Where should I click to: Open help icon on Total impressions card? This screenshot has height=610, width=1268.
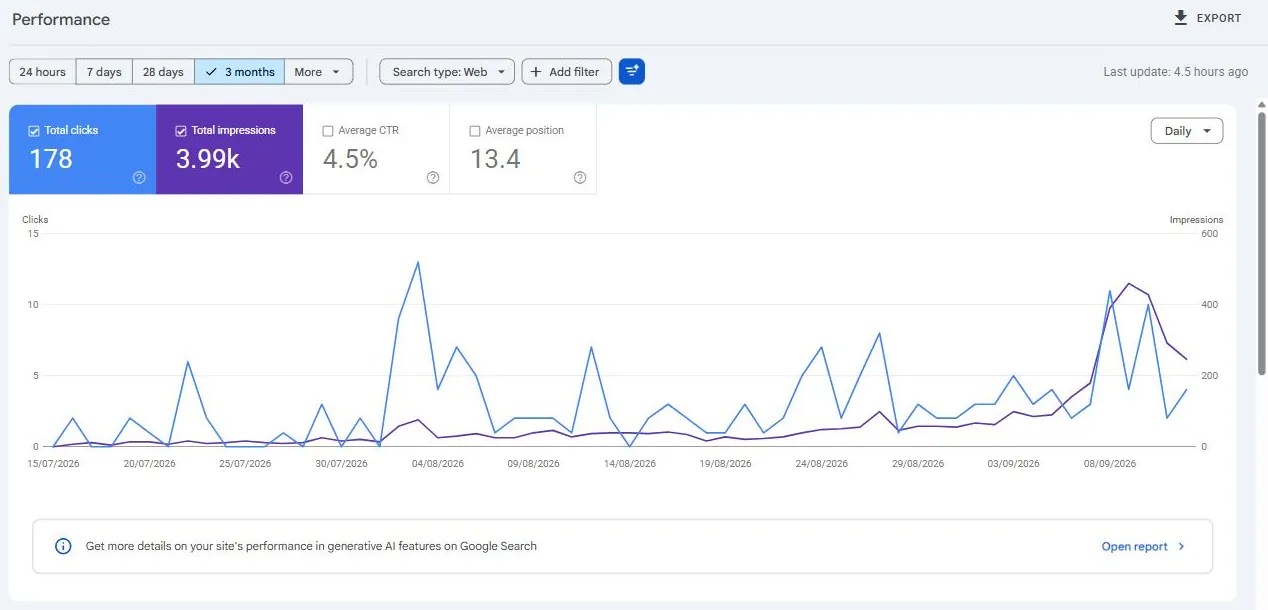[286, 177]
